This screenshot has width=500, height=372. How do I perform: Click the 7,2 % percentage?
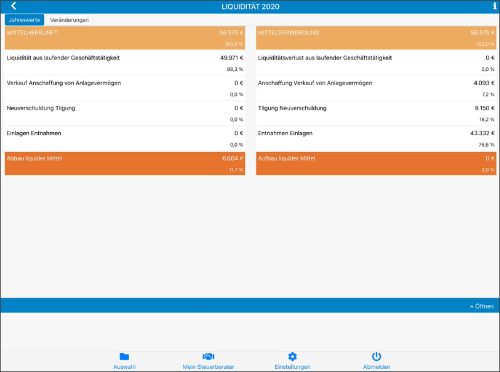[x=488, y=94]
